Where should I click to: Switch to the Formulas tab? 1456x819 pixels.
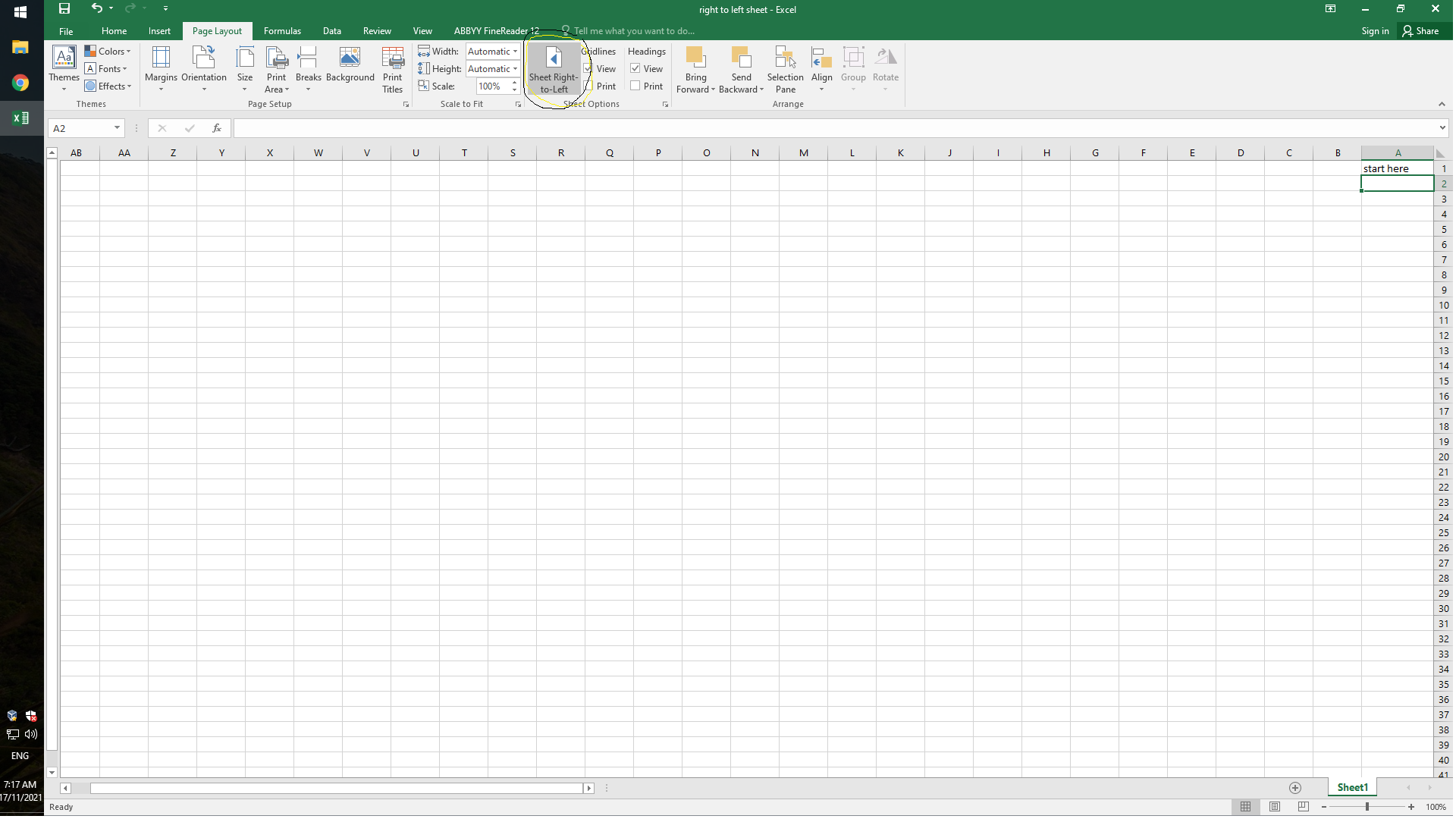pos(282,30)
